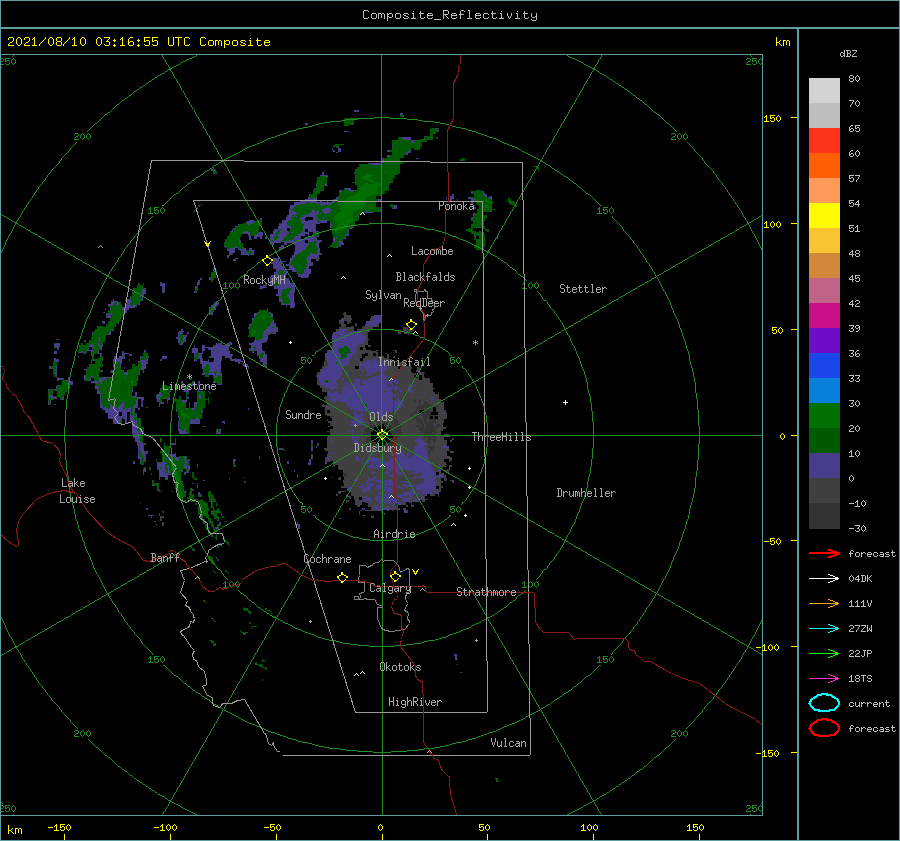Click the HighRiver town label

(x=415, y=702)
